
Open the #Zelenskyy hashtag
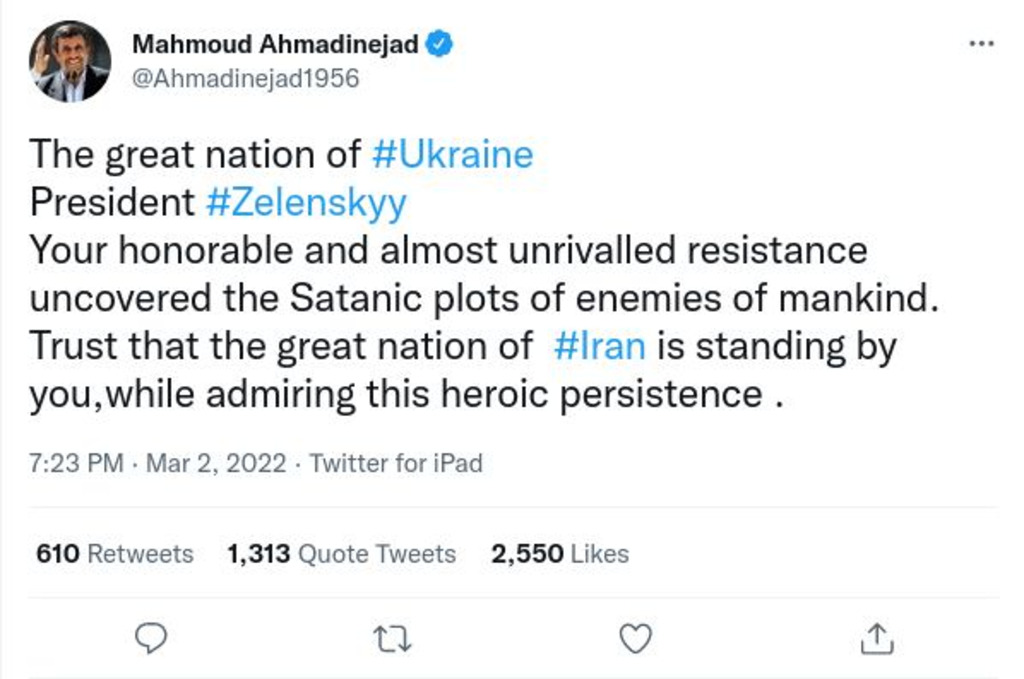[x=306, y=203]
